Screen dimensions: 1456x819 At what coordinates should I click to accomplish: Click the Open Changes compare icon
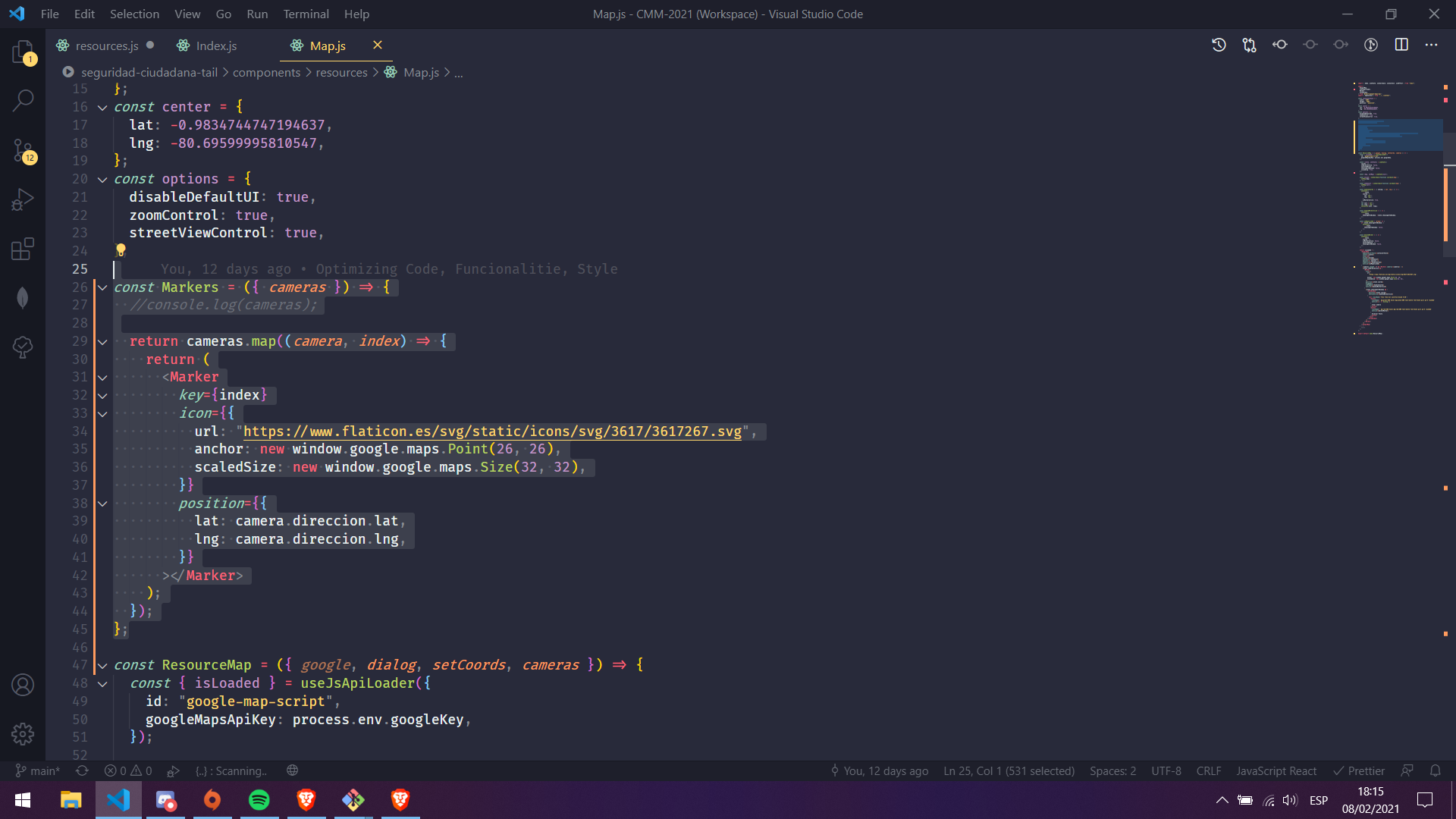(x=1249, y=45)
